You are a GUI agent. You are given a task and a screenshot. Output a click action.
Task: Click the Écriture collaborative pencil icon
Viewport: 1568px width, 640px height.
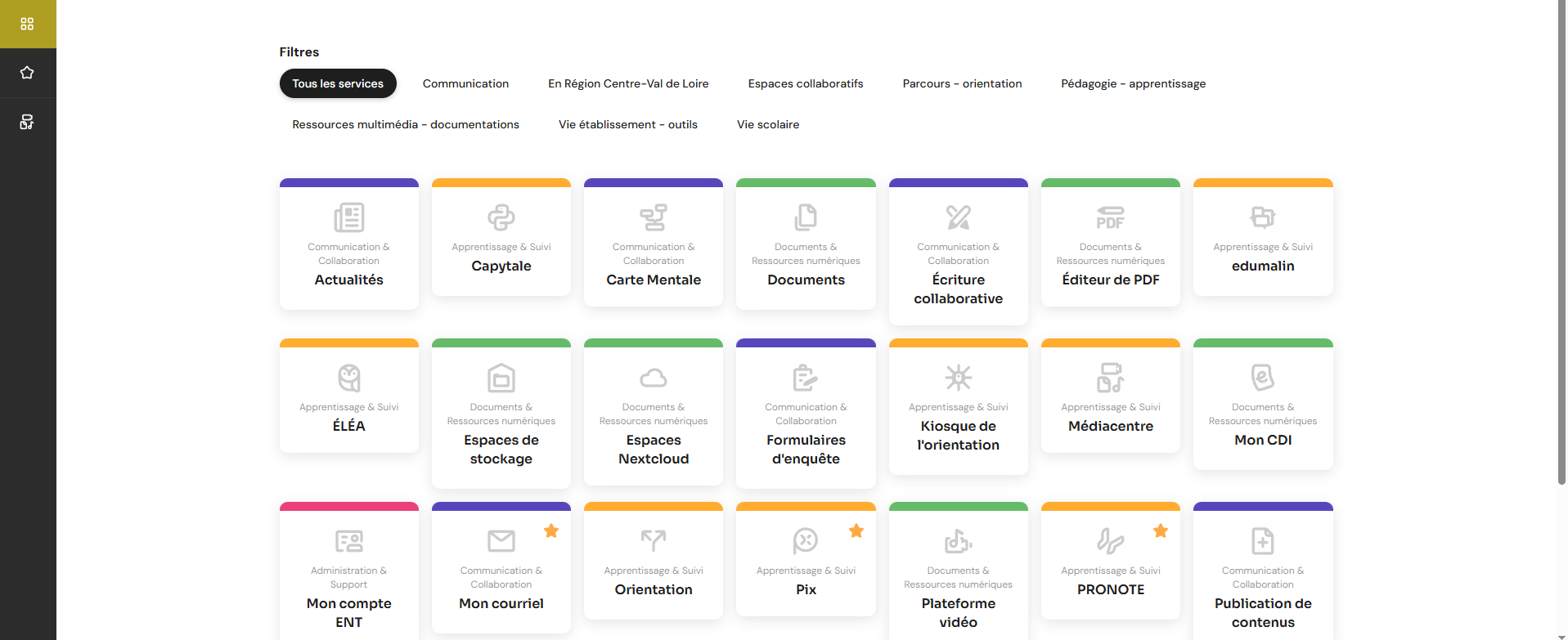point(959,217)
